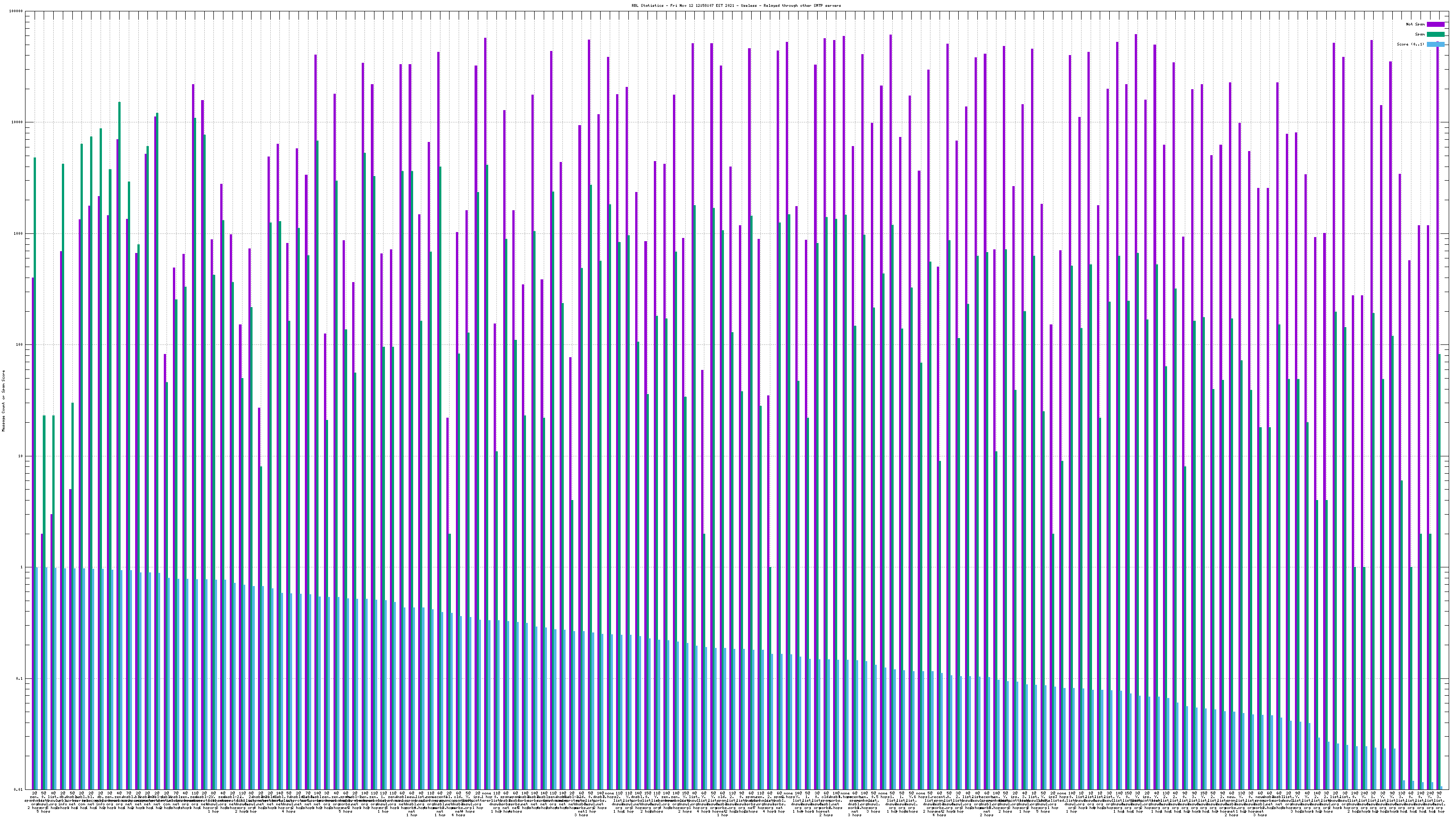Click the green-swatch 'Spam' legend text
The width and height of the screenshot is (1456, 819).
1420,35
